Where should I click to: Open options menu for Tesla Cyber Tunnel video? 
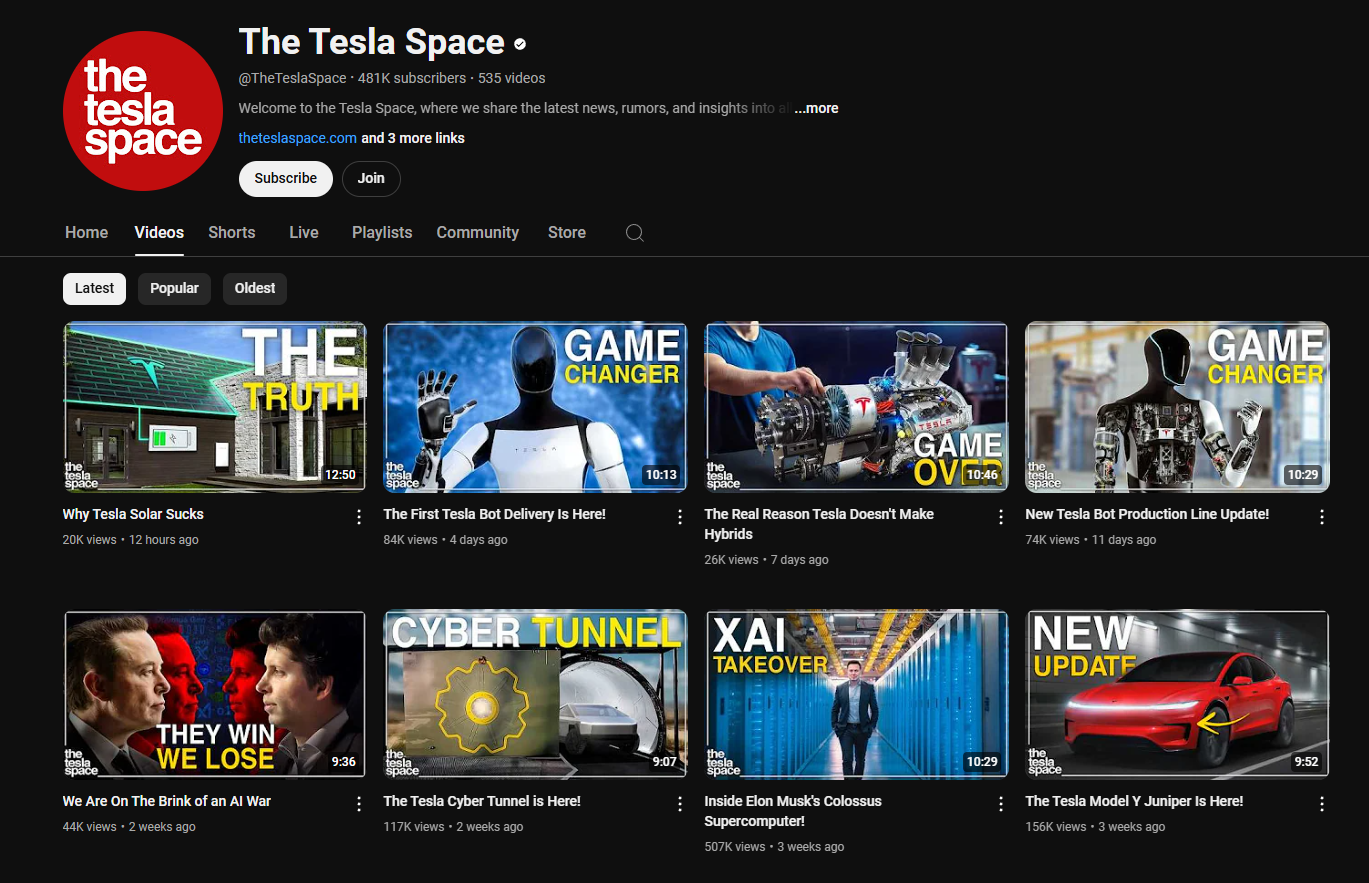click(x=680, y=804)
